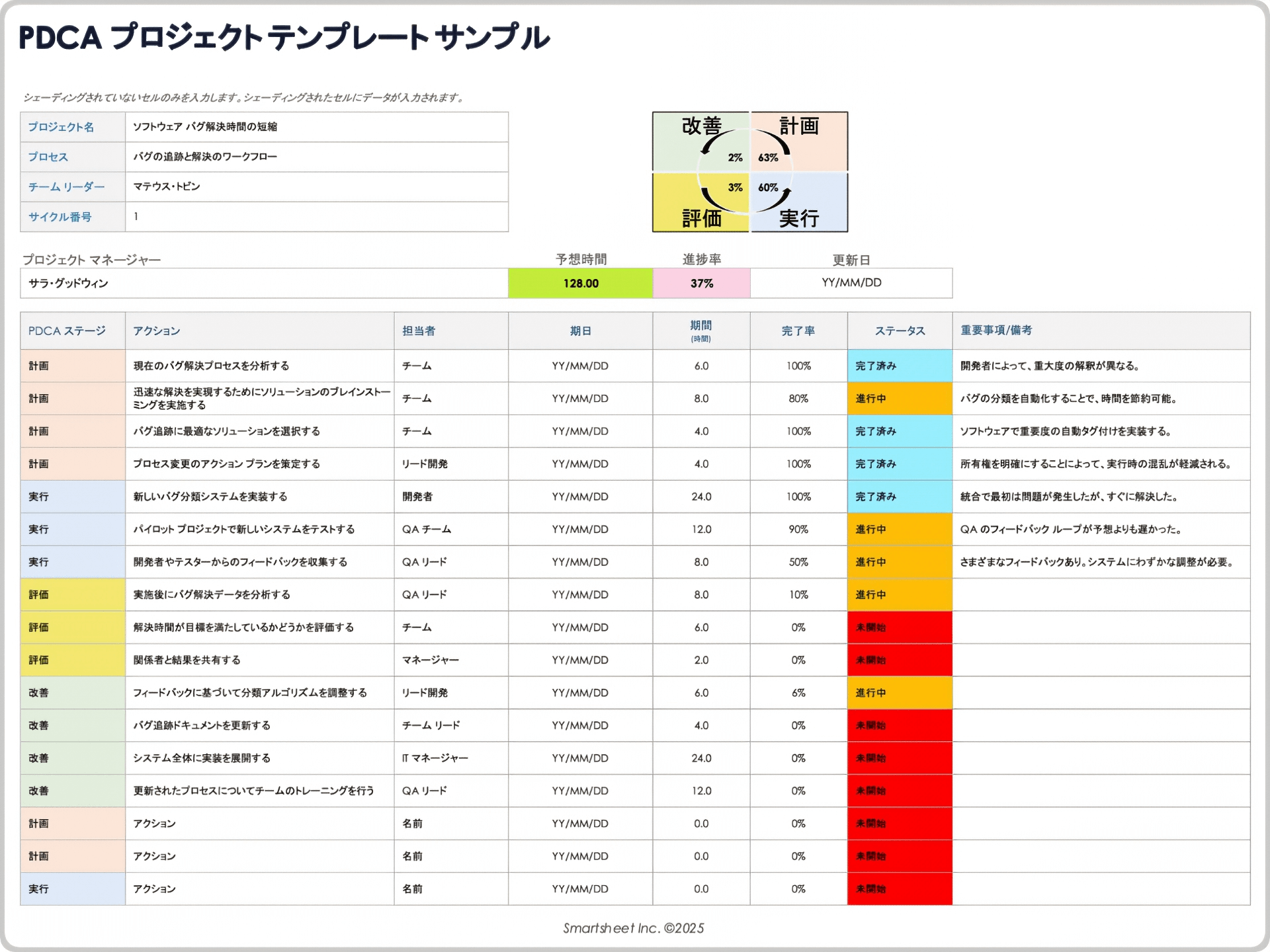Click the IT マネージャー assignee cell
Image resolution: width=1270 pixels, height=952 pixels.
click(x=451, y=758)
